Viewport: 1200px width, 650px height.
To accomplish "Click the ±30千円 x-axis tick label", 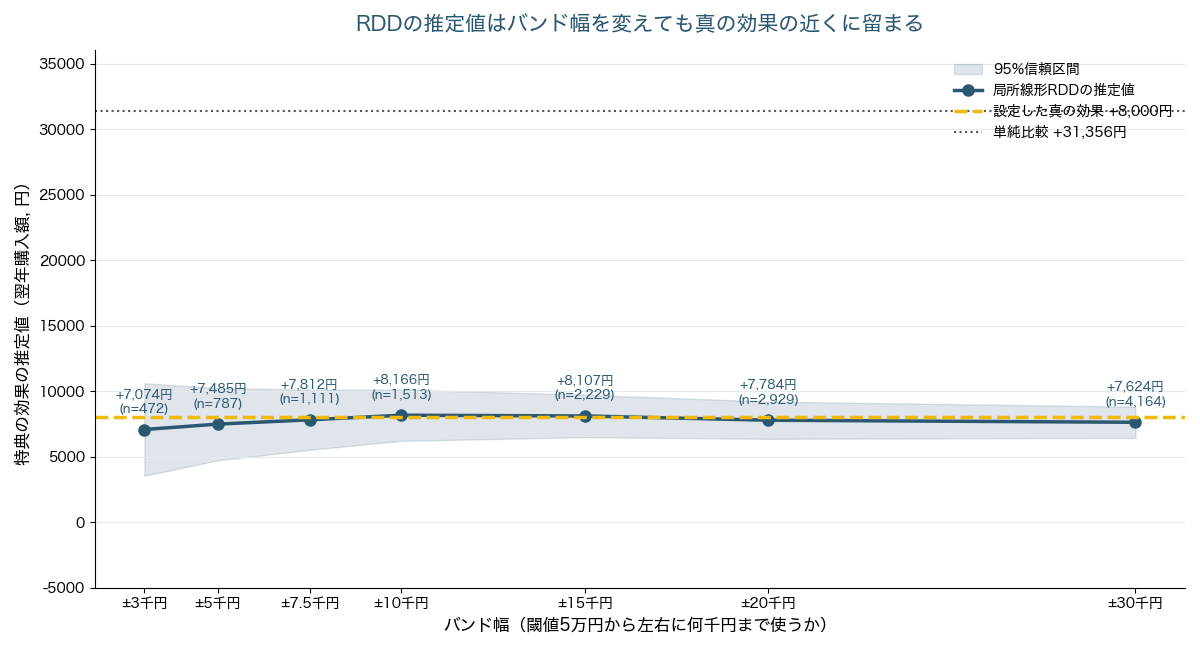I will (x=1135, y=603).
